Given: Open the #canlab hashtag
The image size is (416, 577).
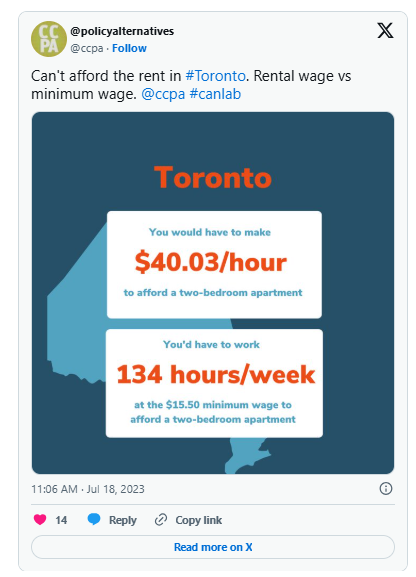Looking at the screenshot, I should coord(215,94).
